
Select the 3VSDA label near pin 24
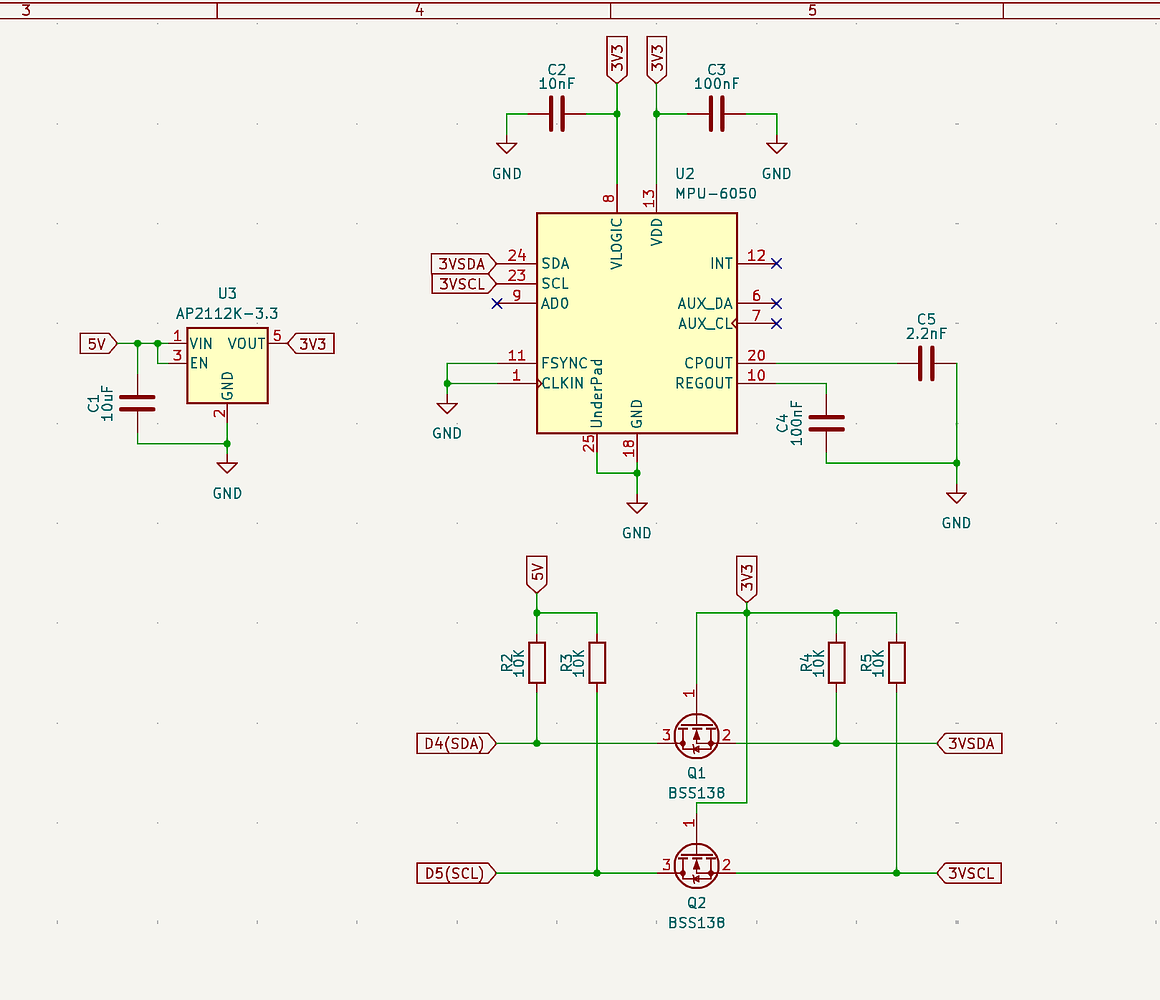coord(464,263)
